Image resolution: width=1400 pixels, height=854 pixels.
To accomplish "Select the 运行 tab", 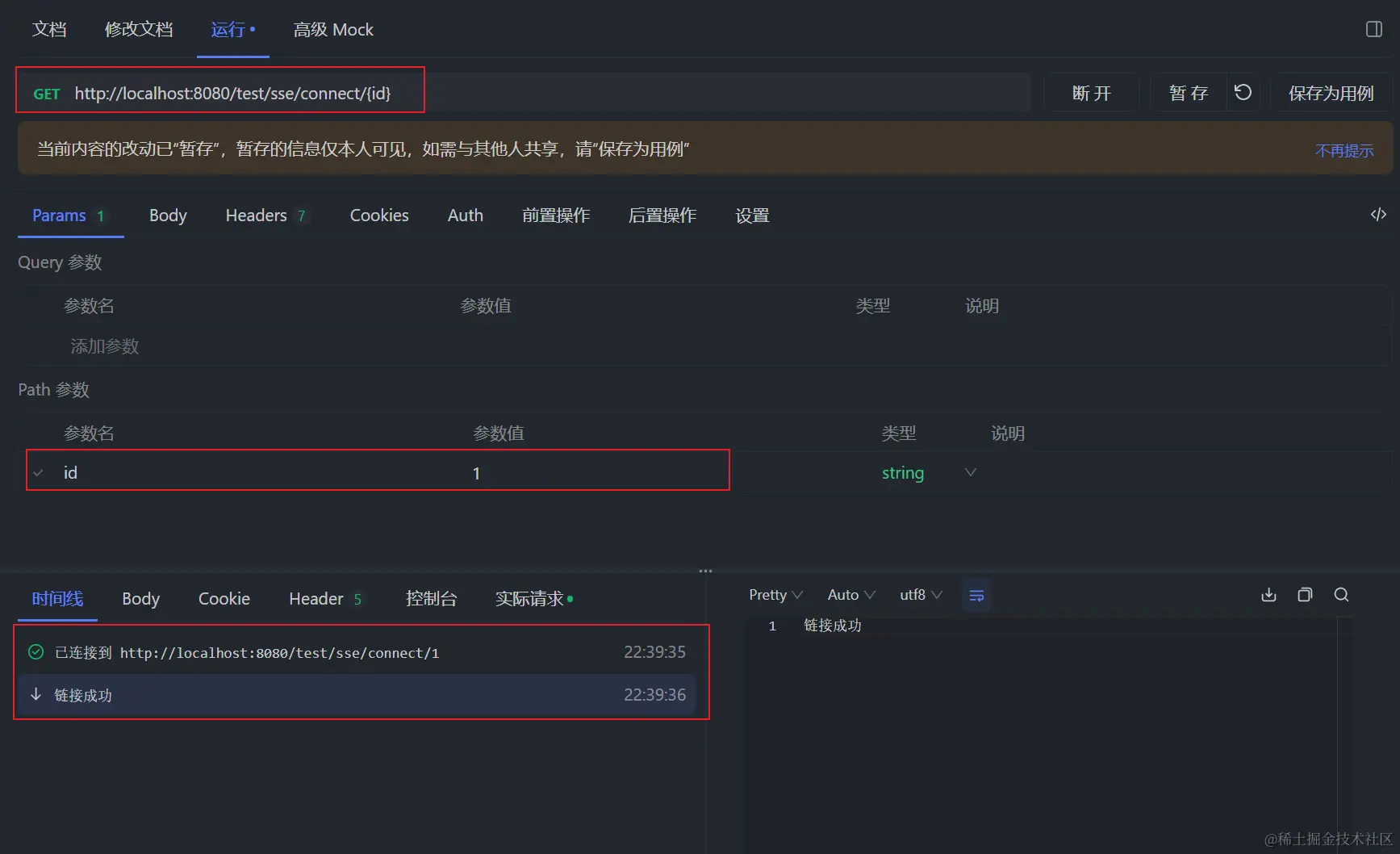I will coord(232,30).
